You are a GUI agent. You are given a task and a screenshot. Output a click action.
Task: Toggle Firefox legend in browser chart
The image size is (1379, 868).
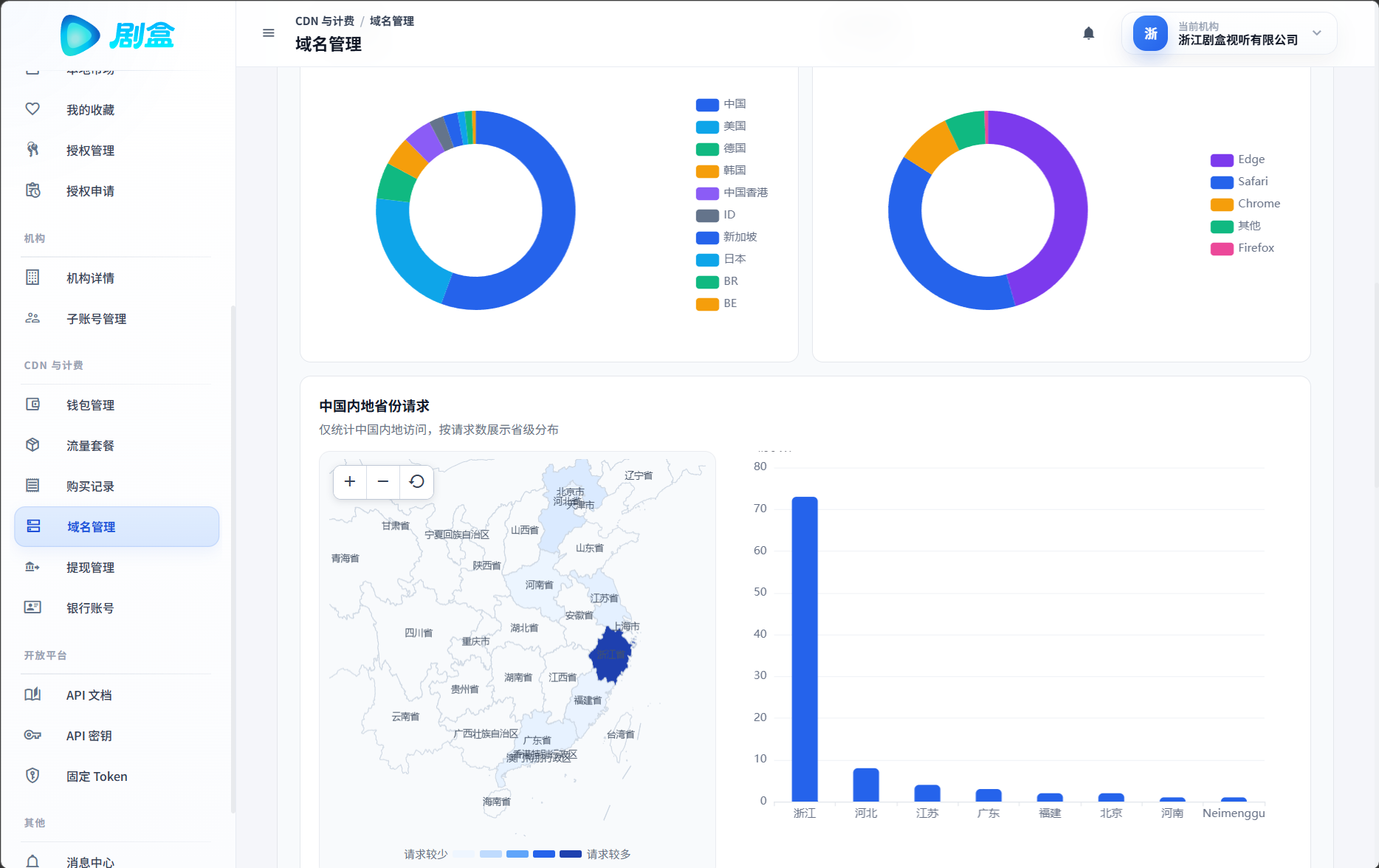coord(1242,248)
